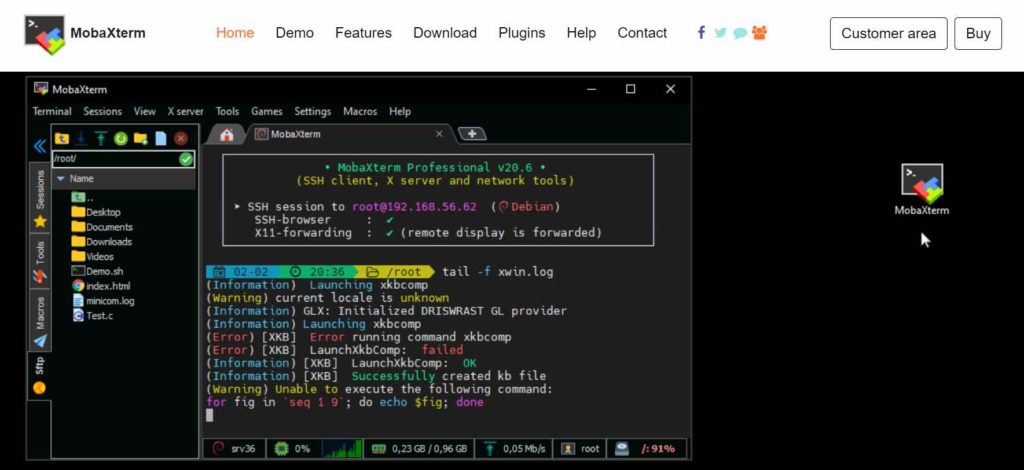This screenshot has height=470, width=1024.
Task: Open the Features page link
Action: point(363,33)
